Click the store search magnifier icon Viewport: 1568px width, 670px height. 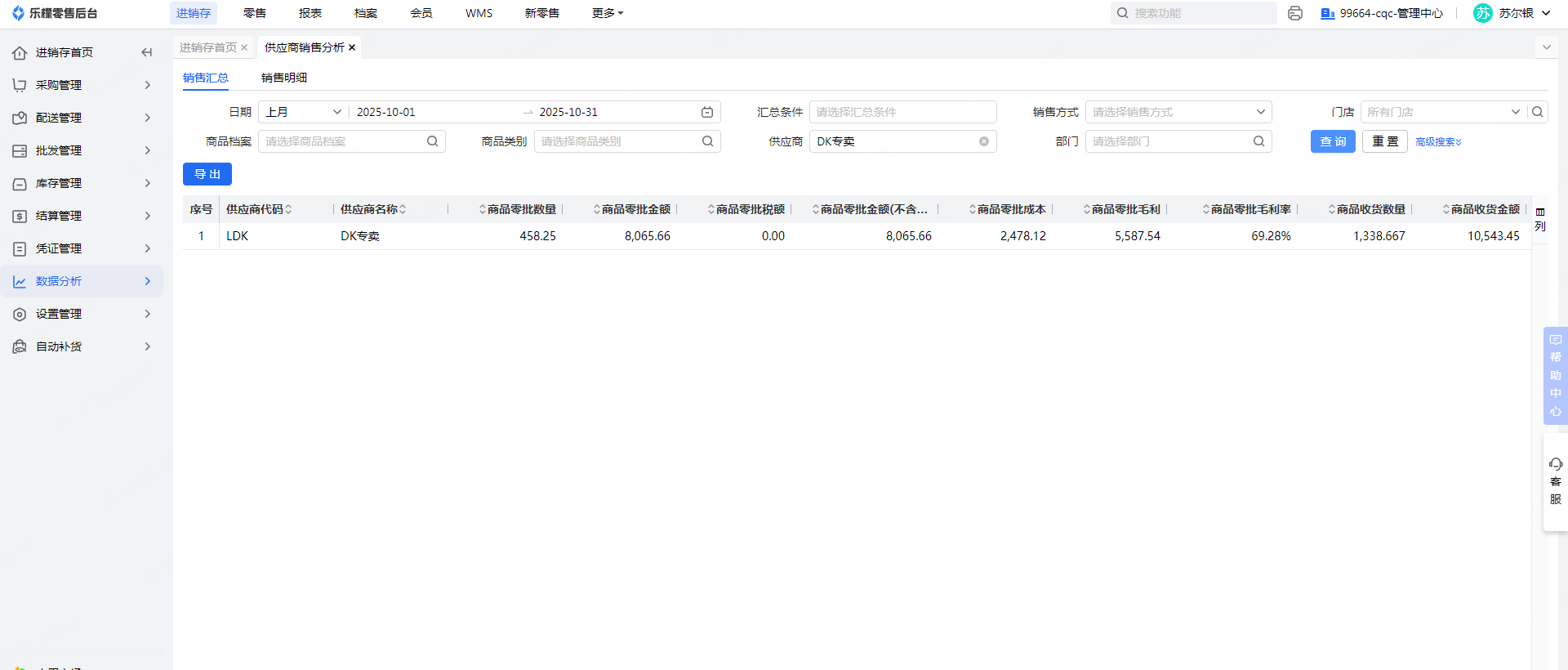1538,112
